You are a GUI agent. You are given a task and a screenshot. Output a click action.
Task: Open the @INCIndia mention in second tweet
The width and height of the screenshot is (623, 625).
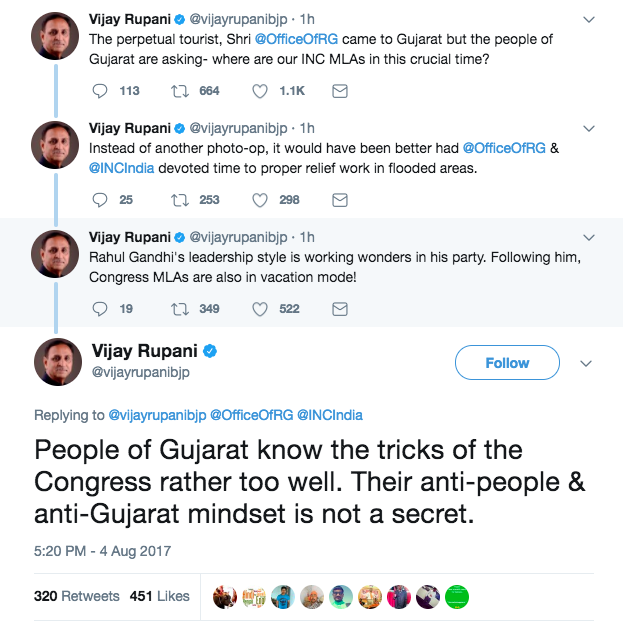click(x=122, y=168)
